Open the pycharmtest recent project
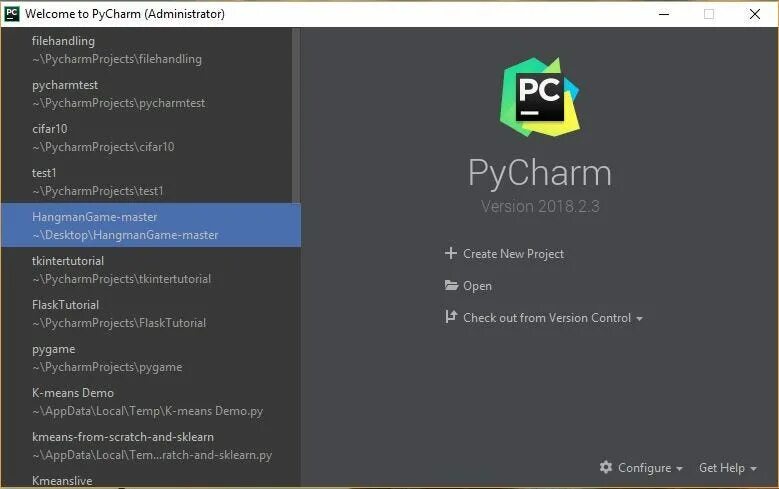The width and height of the screenshot is (779, 489). pos(151,94)
